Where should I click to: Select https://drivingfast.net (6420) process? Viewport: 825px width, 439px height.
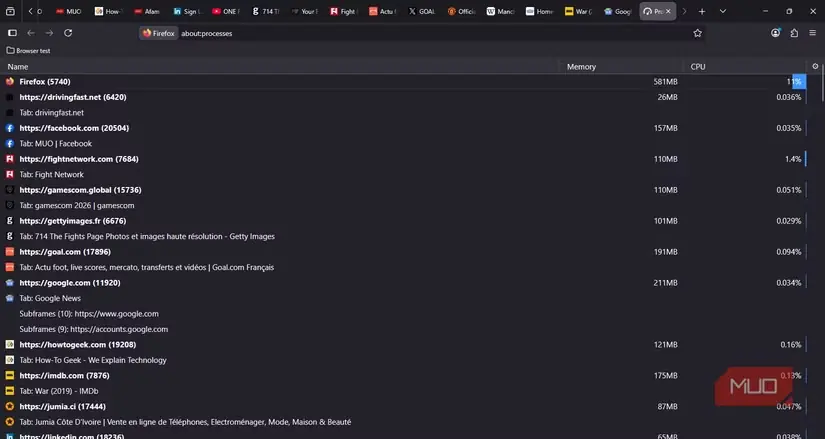pyautogui.click(x=405, y=97)
